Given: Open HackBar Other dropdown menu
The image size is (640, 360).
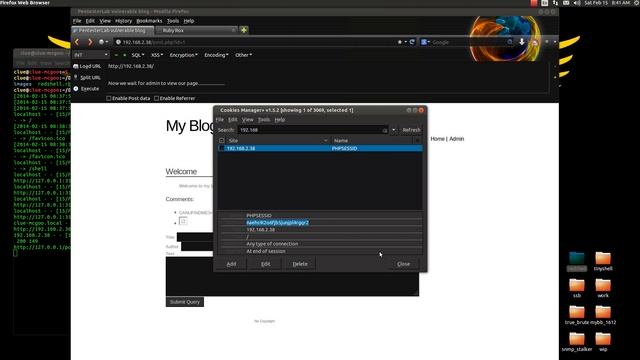Looking at the screenshot, I should point(243,55).
